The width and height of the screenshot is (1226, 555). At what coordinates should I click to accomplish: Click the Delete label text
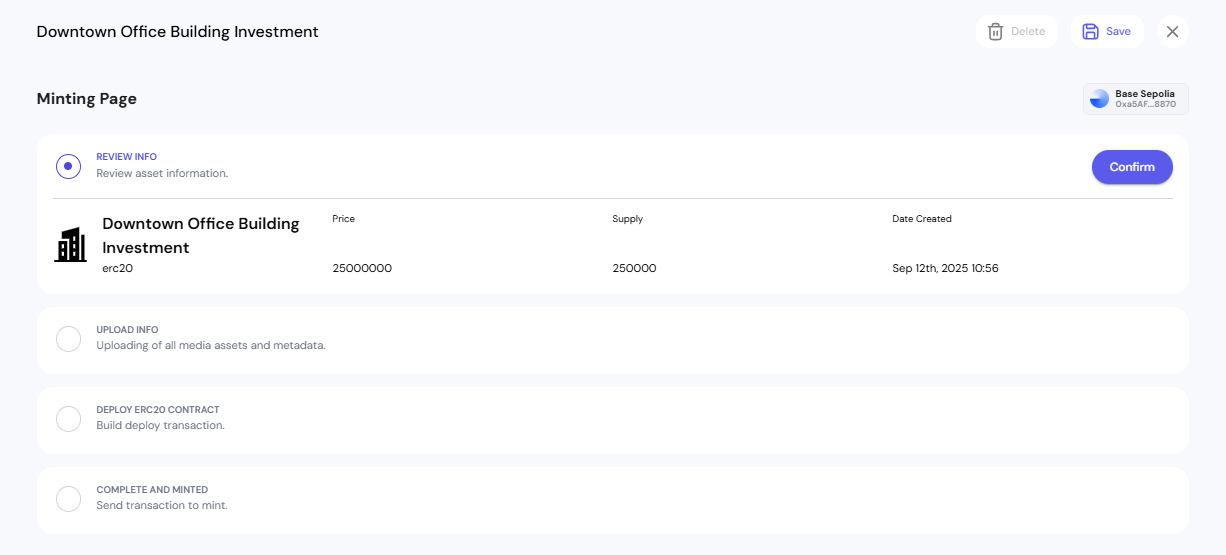point(1028,32)
